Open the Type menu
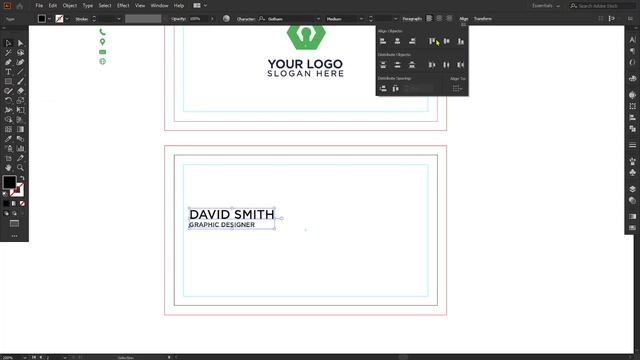640x360 pixels. [88, 6]
